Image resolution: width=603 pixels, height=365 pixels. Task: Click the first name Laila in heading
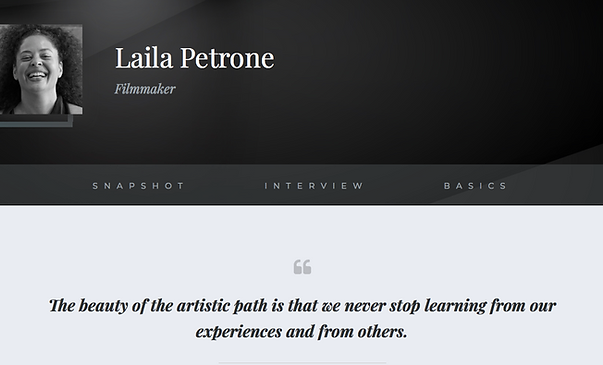click(x=144, y=58)
